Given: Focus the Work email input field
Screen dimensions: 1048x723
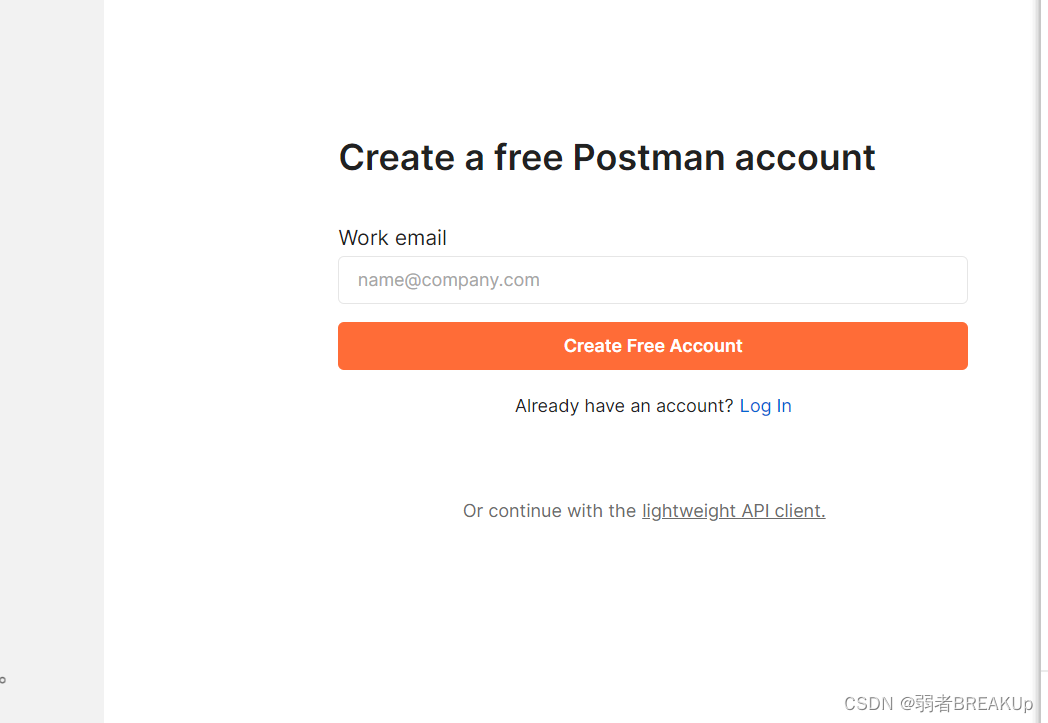Looking at the screenshot, I should coord(652,280).
